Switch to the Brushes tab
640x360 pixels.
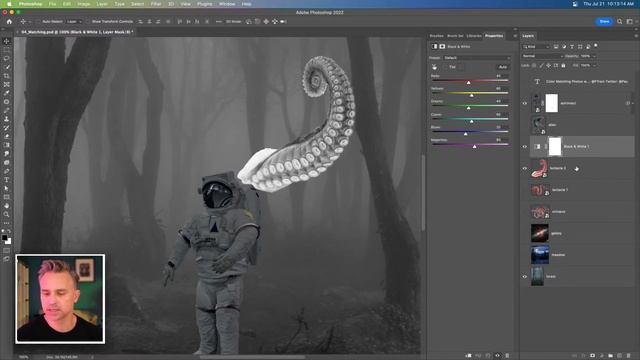(x=436, y=36)
